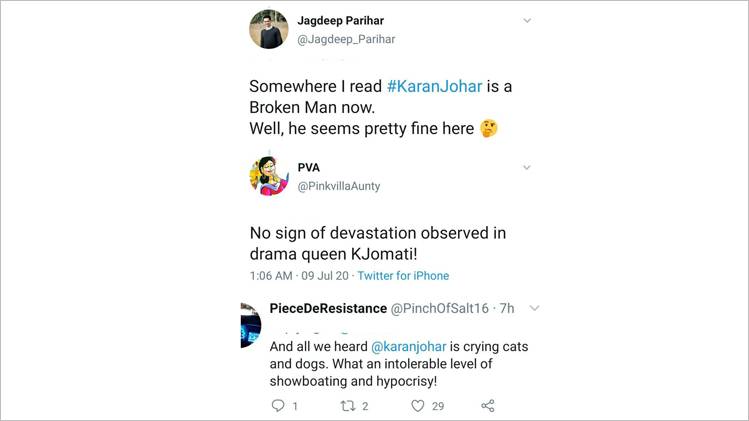Click the PVA display name

[309, 167]
